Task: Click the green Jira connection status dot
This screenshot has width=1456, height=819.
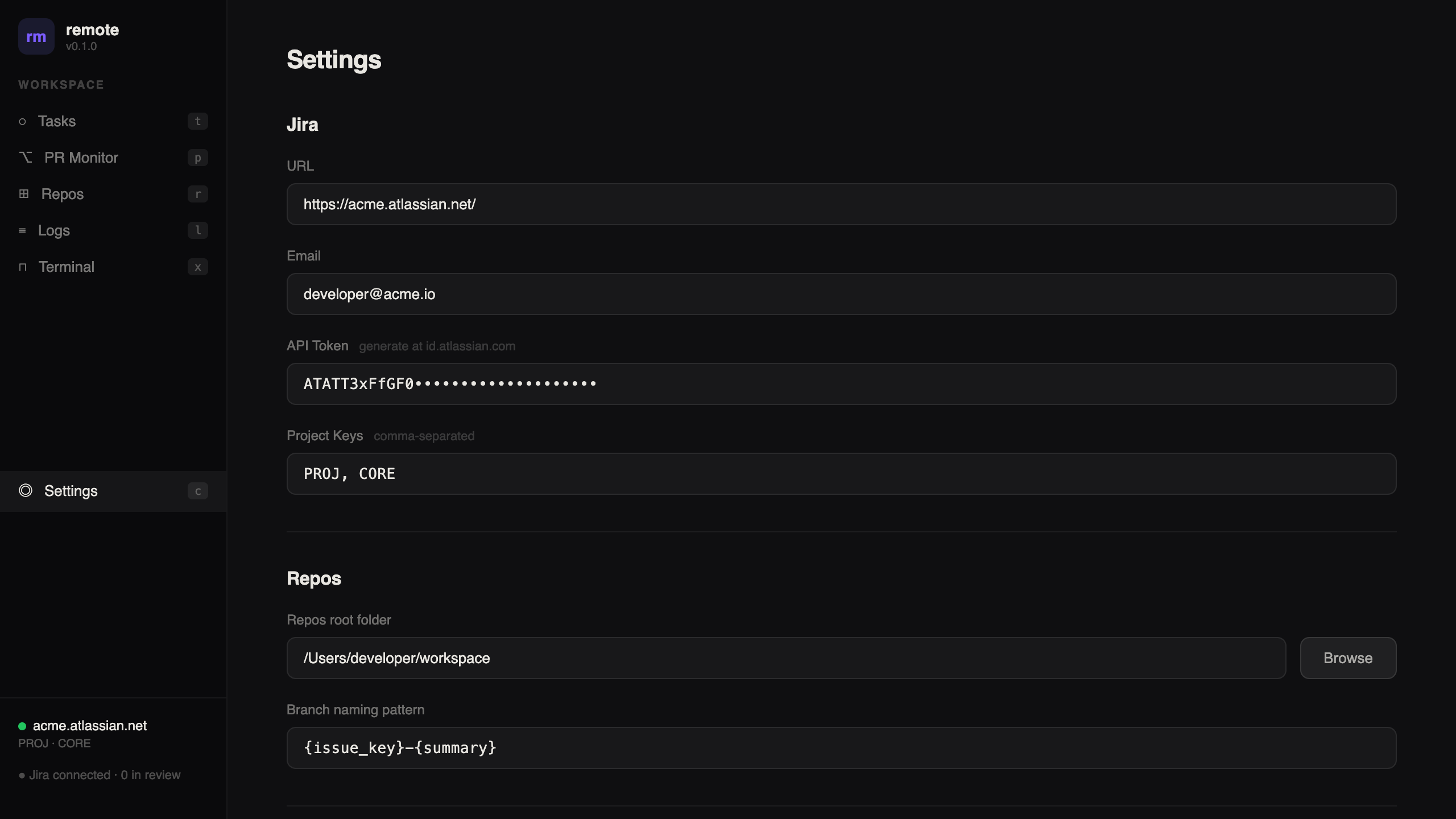Action: (x=22, y=726)
